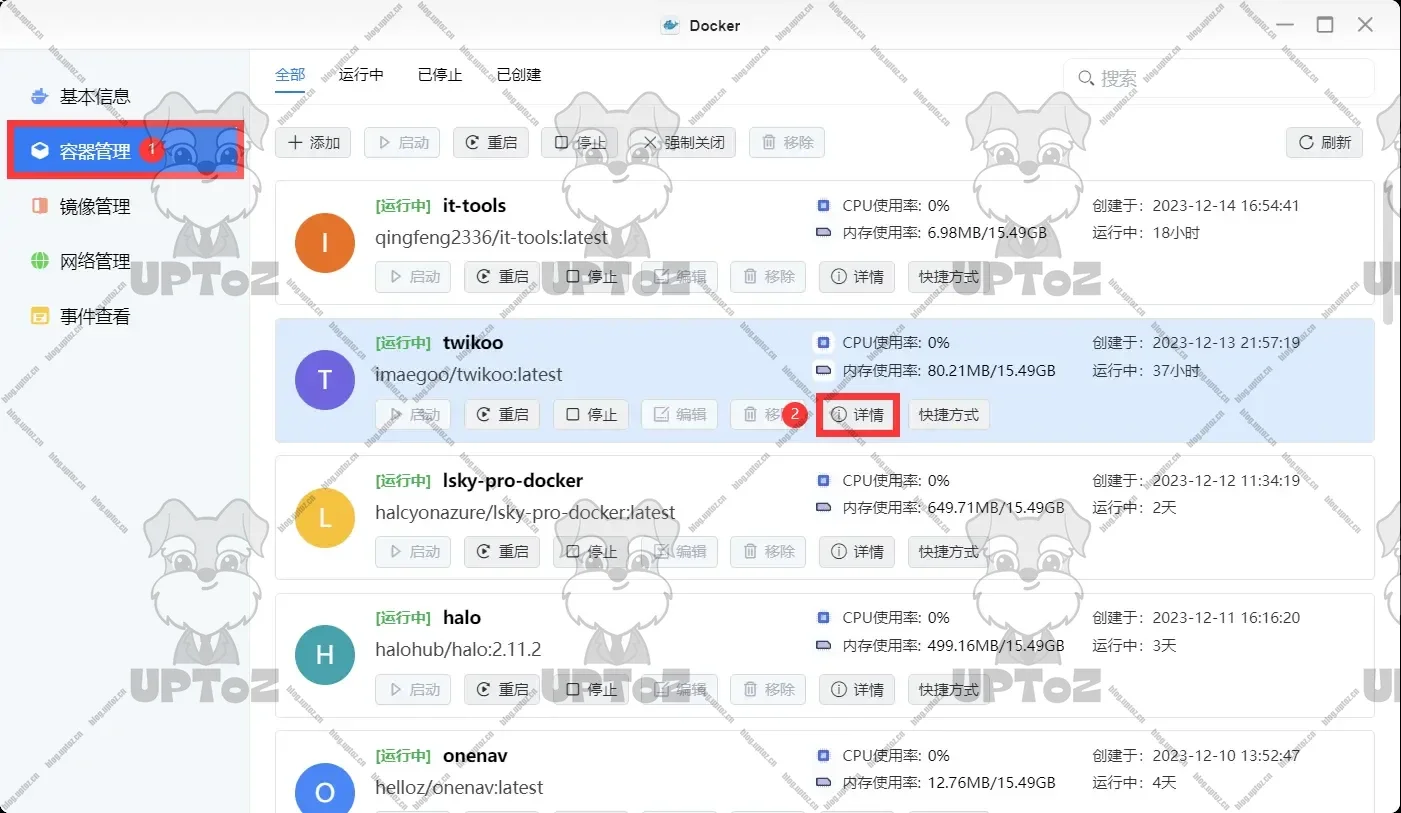The width and height of the screenshot is (1401, 813).
Task: Click image name qingfeng2336/it-tools:latest
Action: (491, 238)
